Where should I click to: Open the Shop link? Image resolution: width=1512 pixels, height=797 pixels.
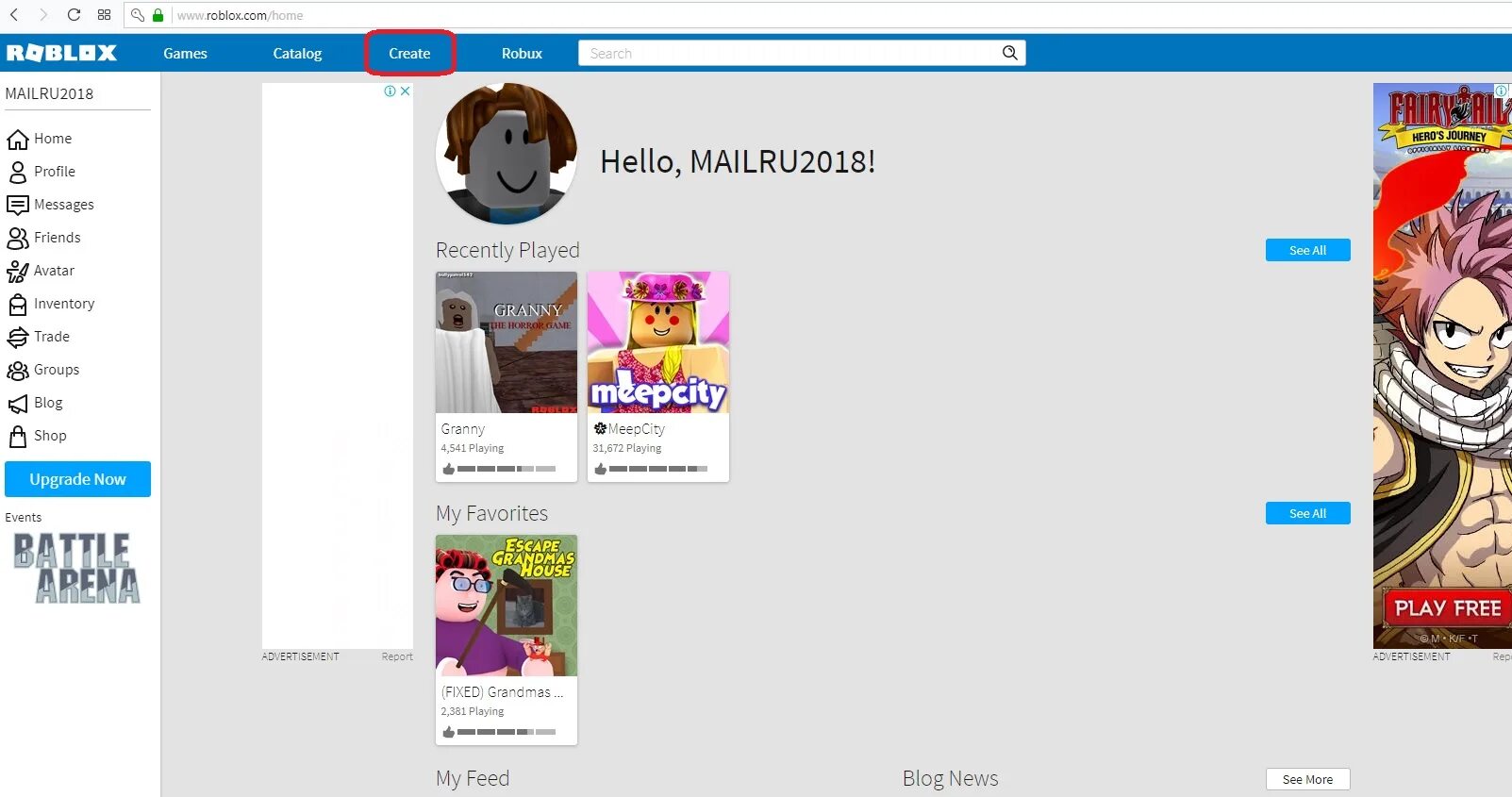[x=50, y=436]
